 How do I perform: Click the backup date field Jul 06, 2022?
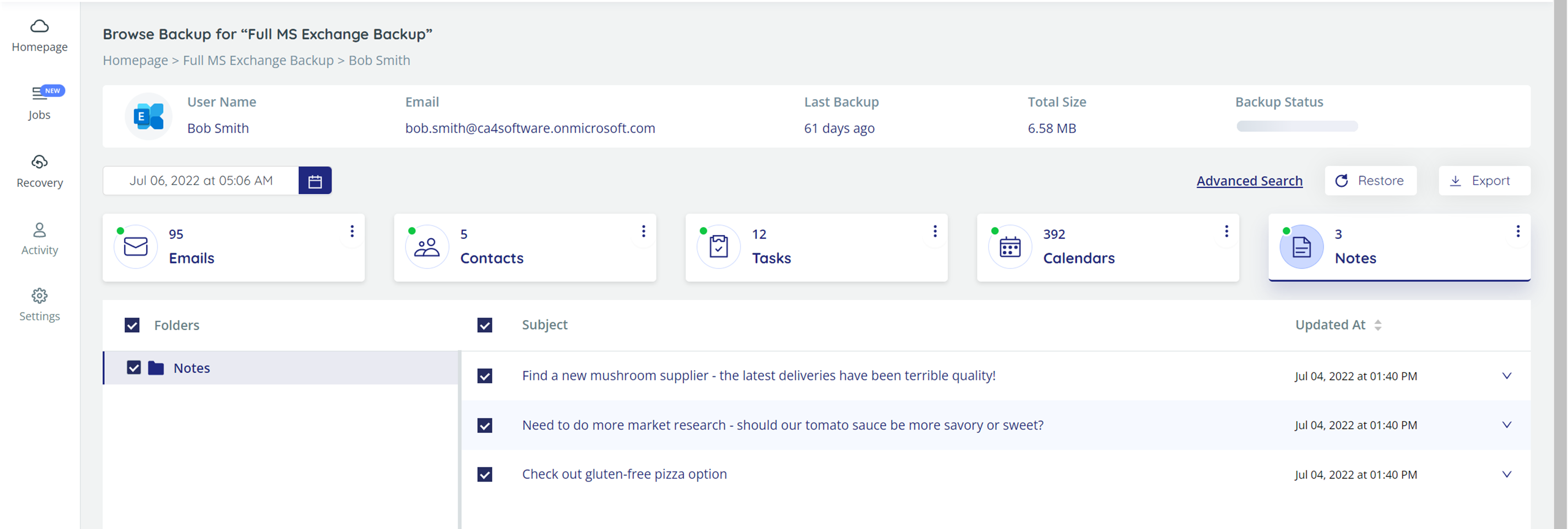[x=201, y=180]
